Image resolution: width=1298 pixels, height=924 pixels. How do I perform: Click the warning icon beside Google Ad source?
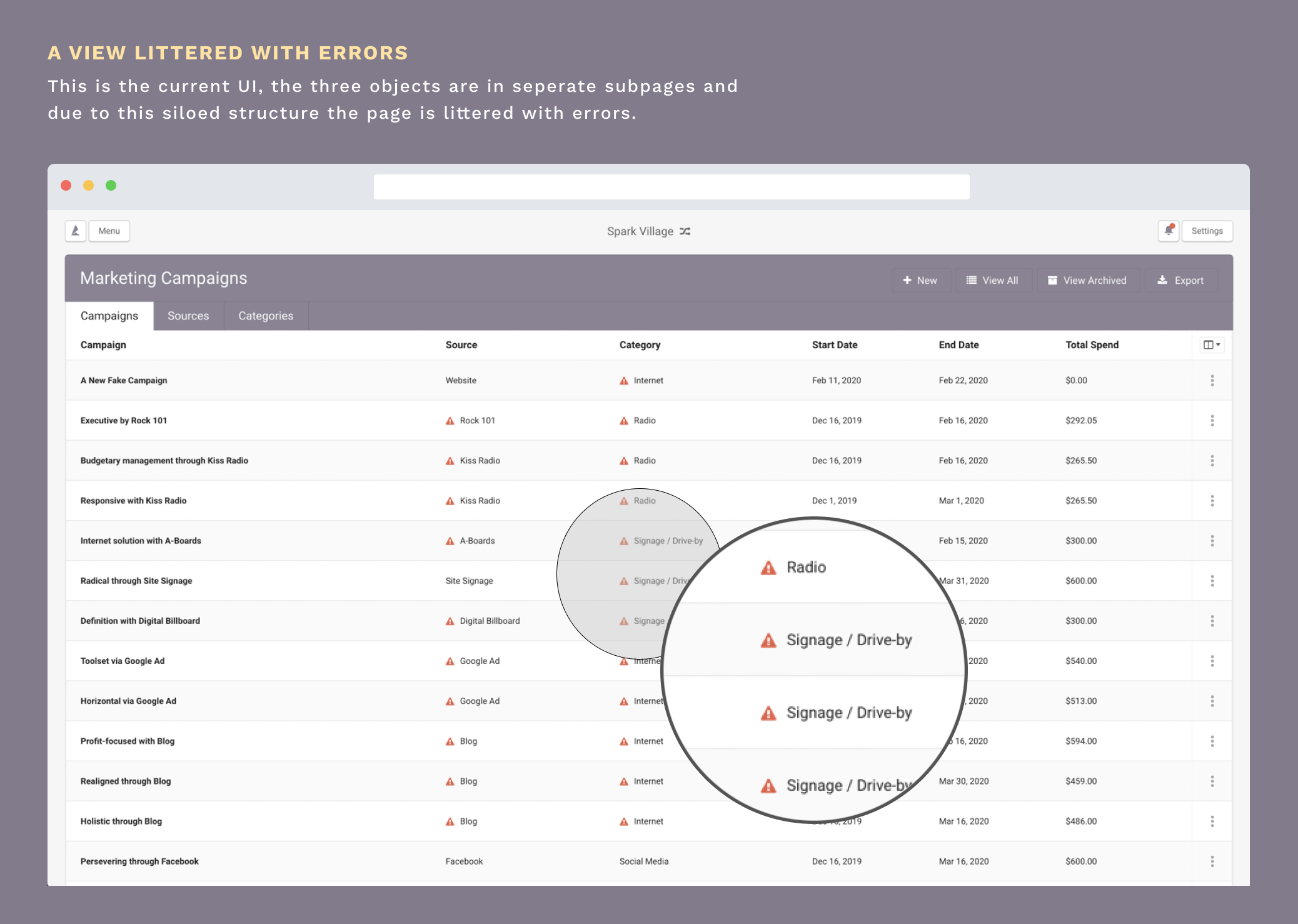coord(449,660)
